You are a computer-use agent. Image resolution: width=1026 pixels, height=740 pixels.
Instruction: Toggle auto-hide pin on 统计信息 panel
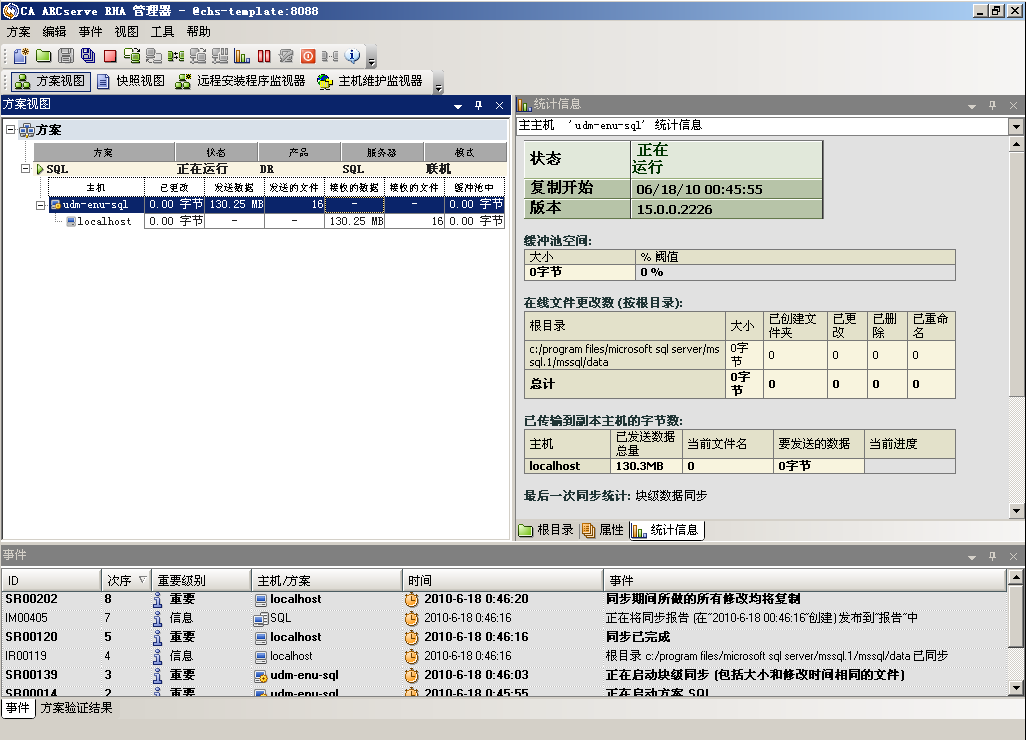coord(992,105)
